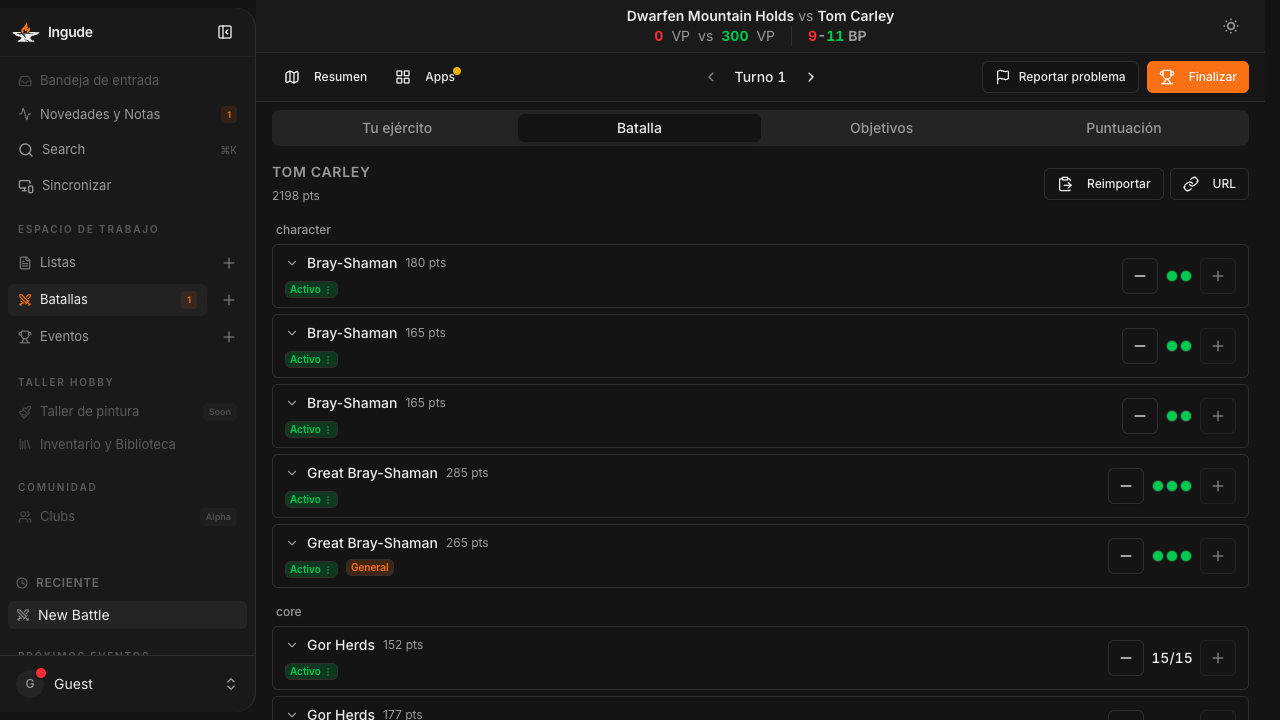Click the 15/15 model count
Viewport: 1280px width, 720px height.
point(1172,658)
